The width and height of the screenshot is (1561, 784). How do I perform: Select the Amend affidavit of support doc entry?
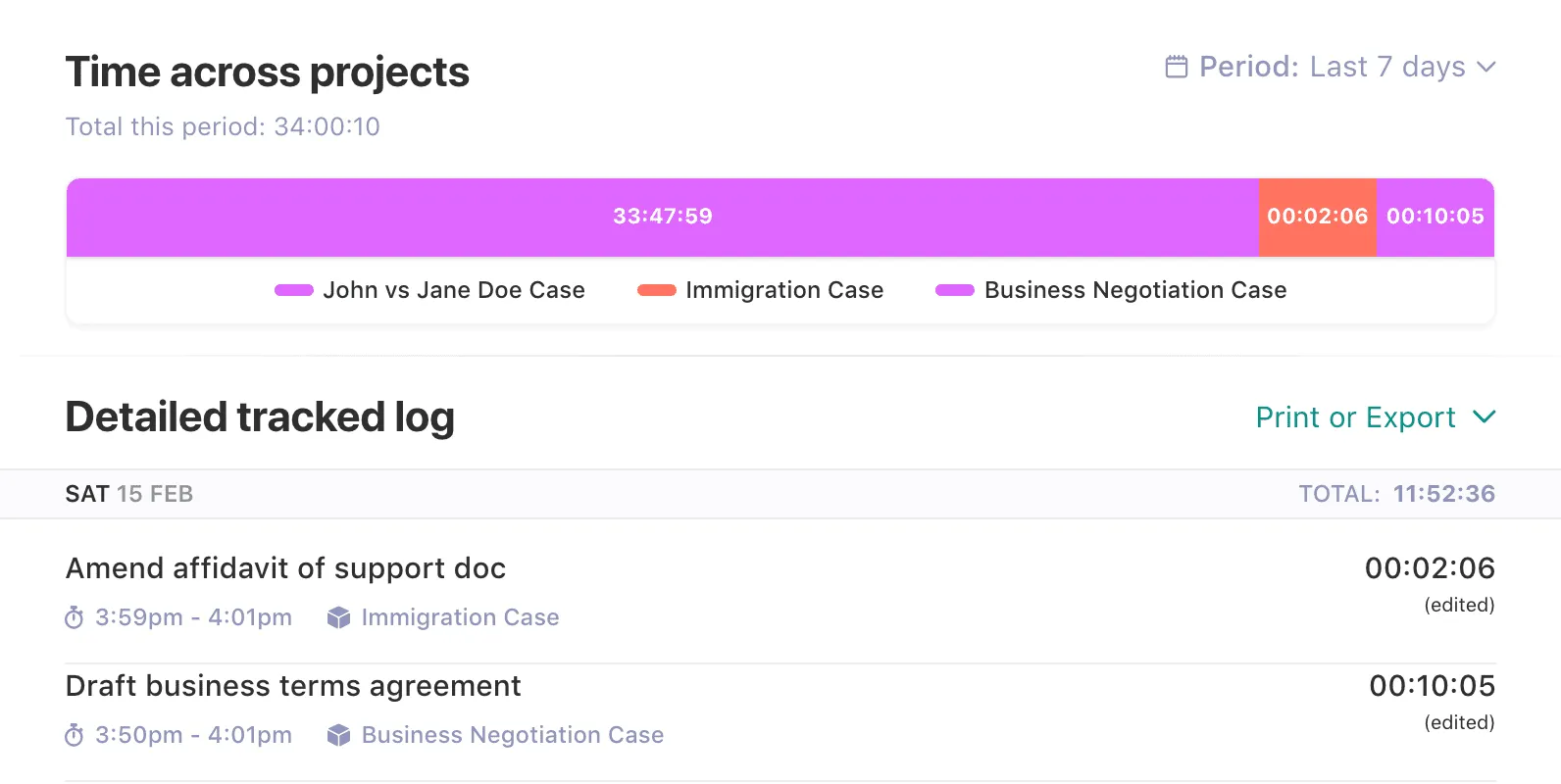coord(285,568)
